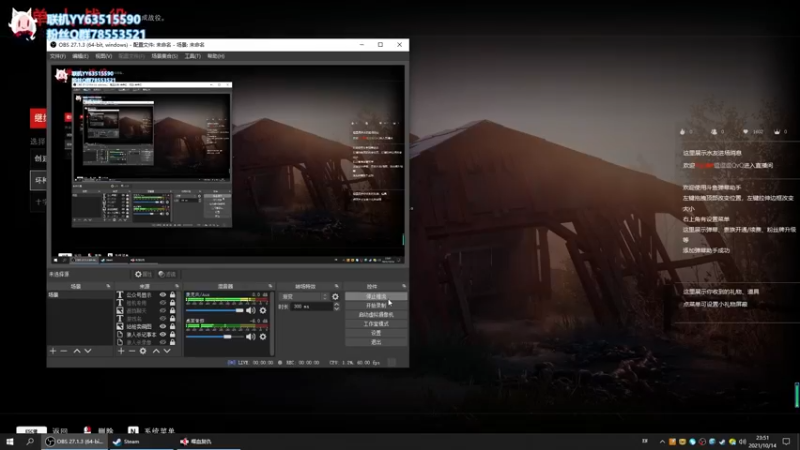Open the Windows taskbar search

[30, 442]
